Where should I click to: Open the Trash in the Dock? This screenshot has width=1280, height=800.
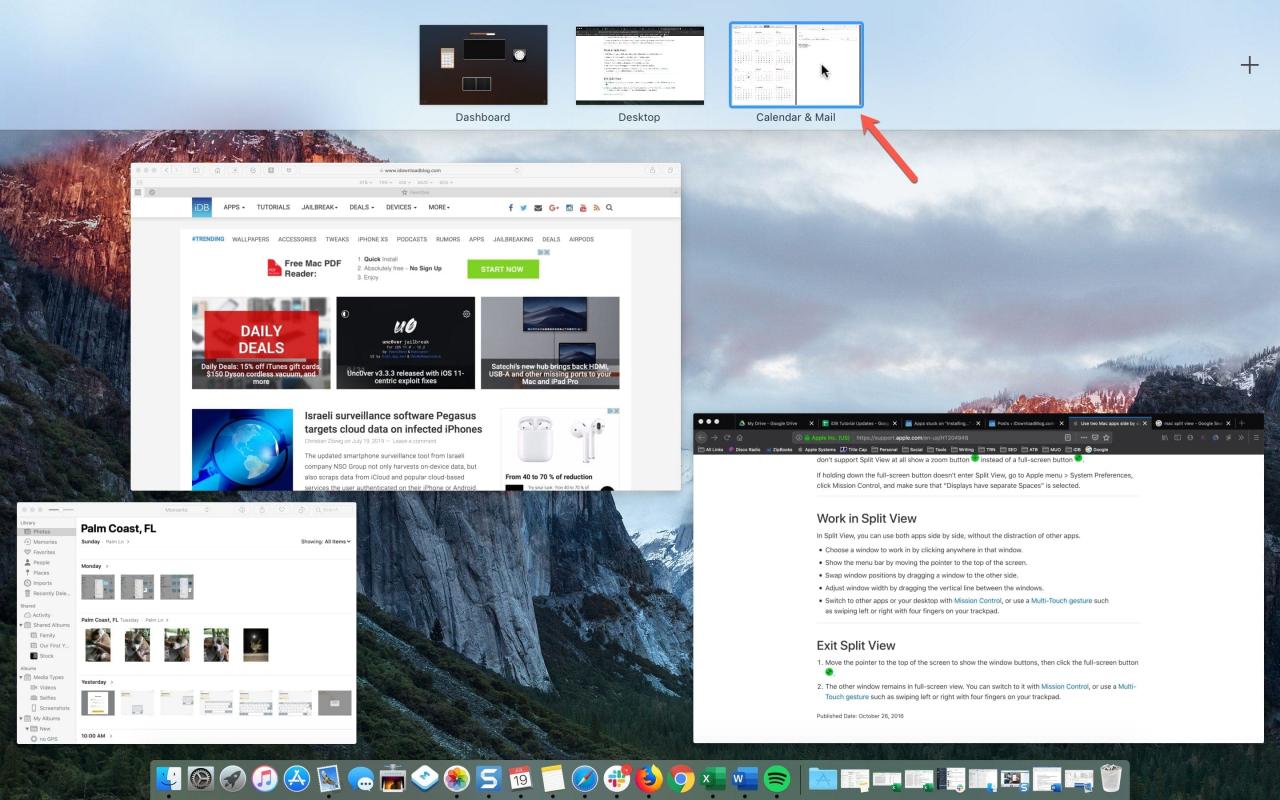point(1111,779)
